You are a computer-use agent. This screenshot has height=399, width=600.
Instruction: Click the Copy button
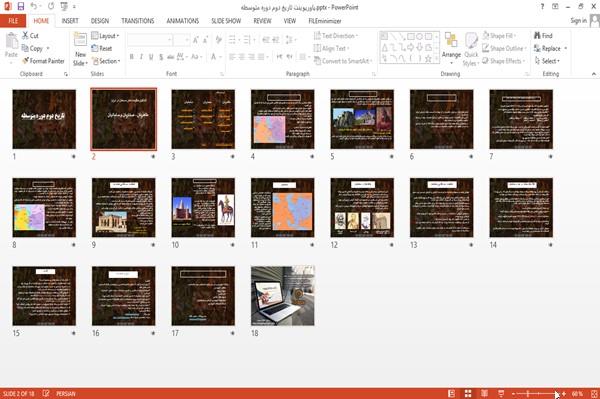pyautogui.click(x=32, y=48)
